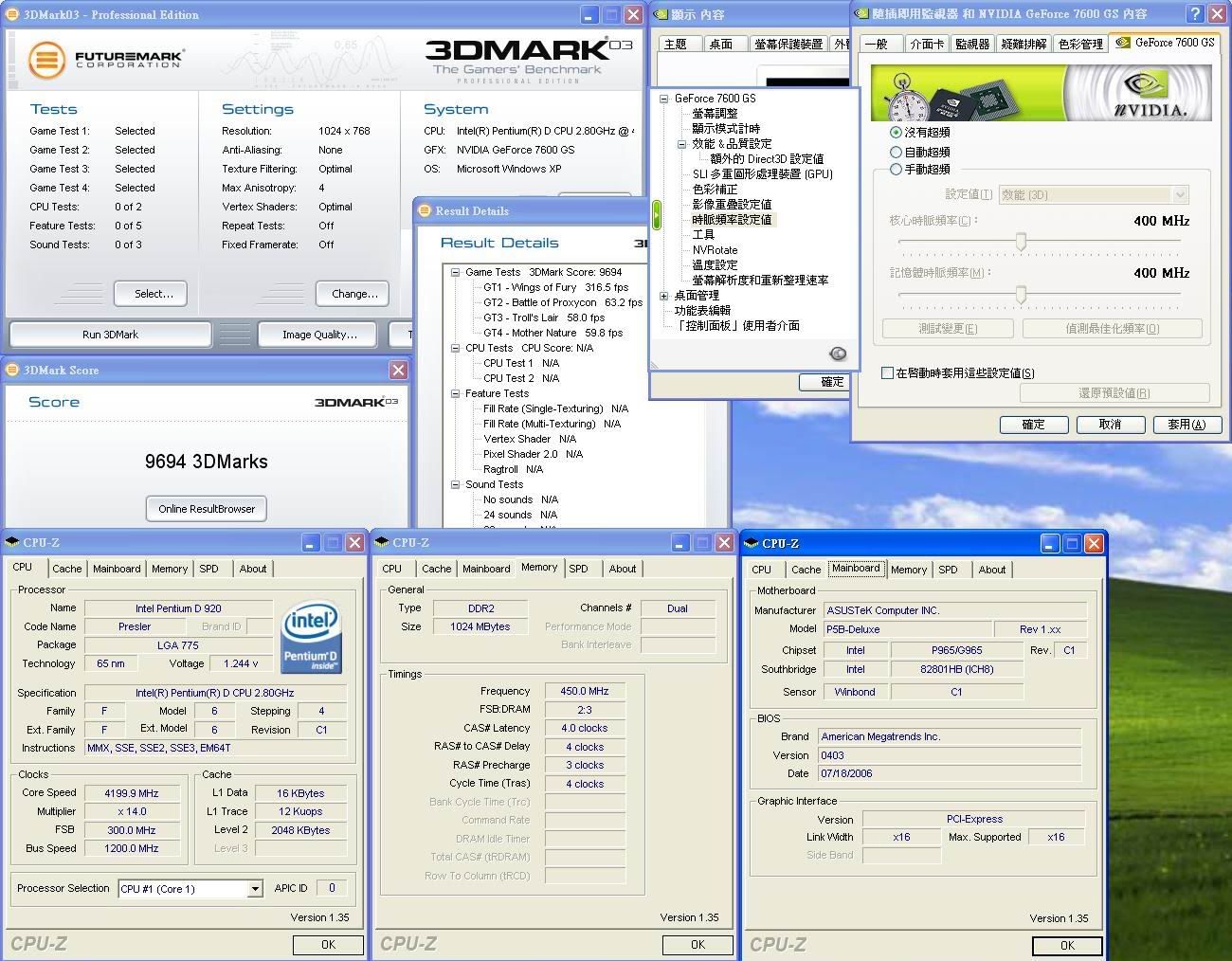The width and height of the screenshot is (1232, 961).
Task: Open the SPD tab in the CPU-Z Memory window
Action: pos(578,569)
